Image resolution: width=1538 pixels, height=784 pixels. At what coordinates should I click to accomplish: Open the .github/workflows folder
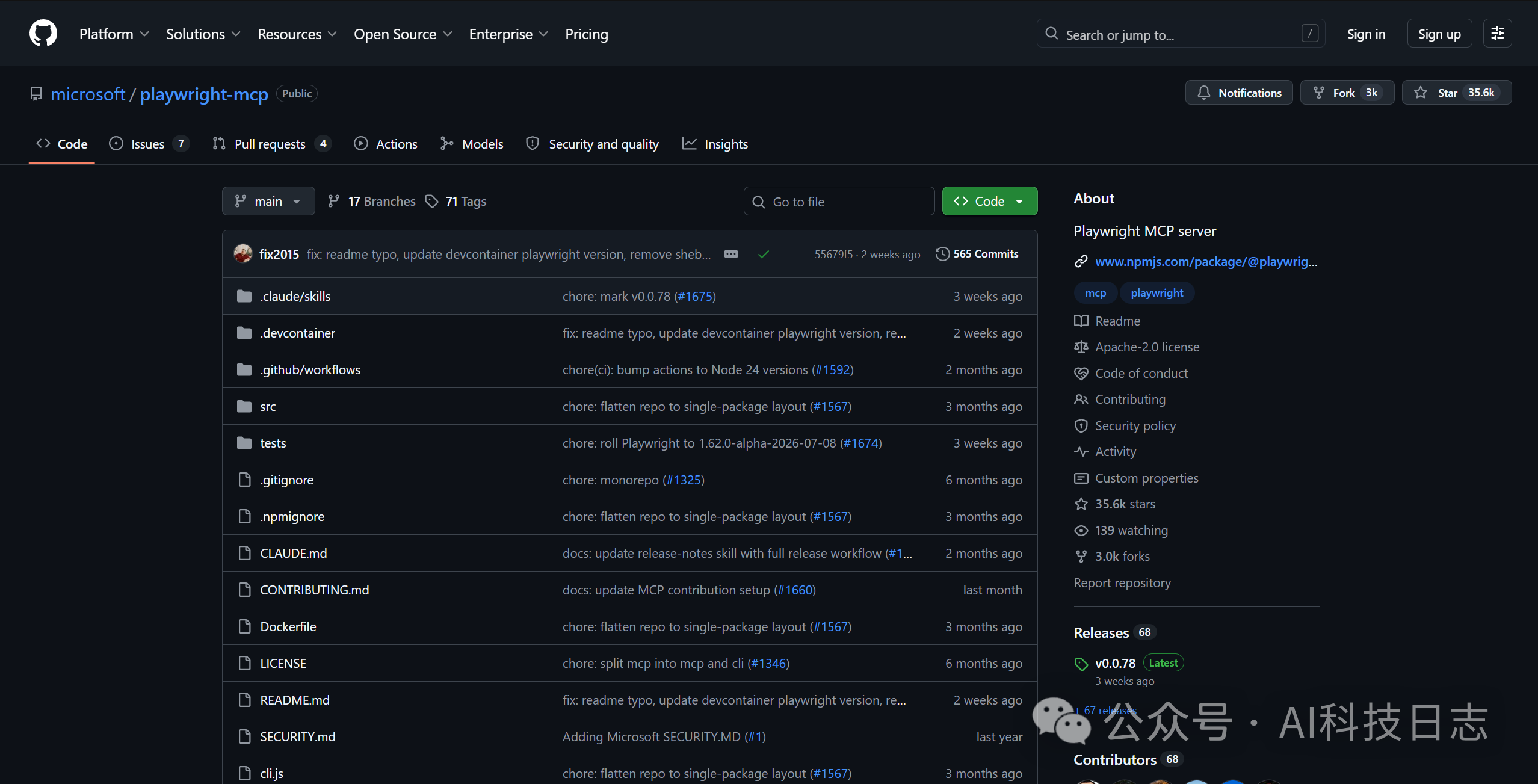click(310, 369)
